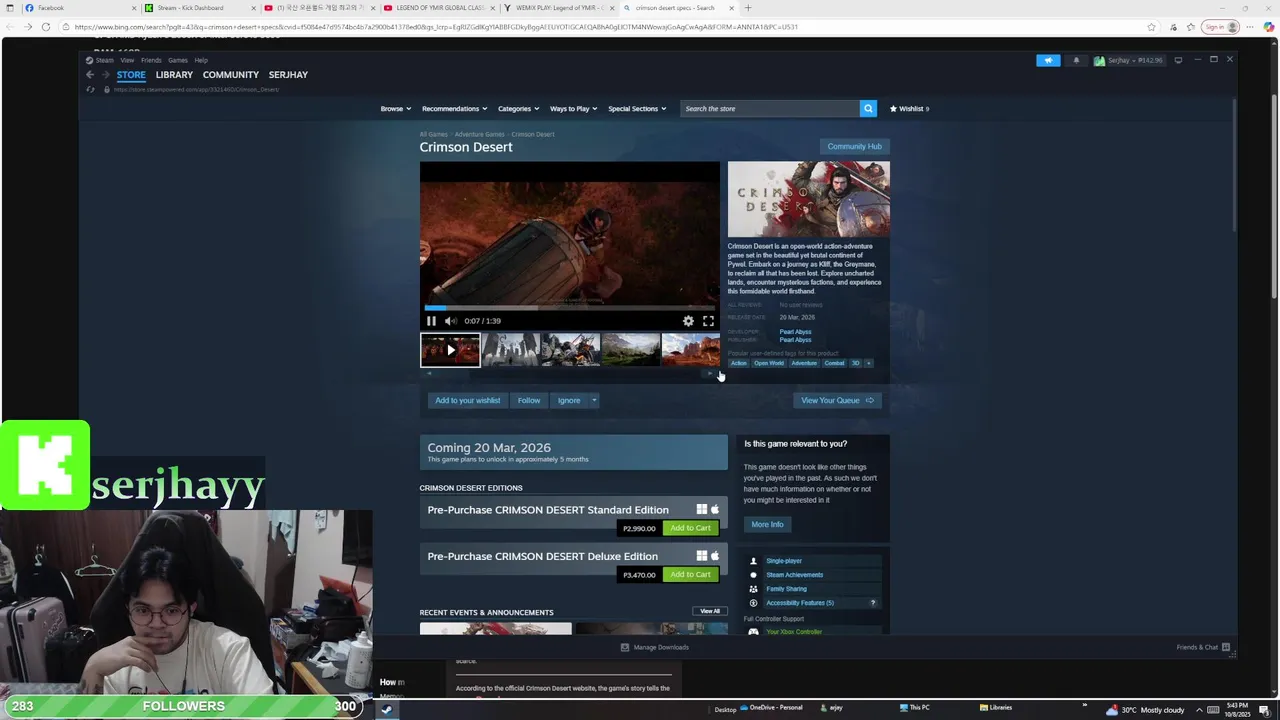Expand Special Sections dropdown
Image resolution: width=1280 pixels, height=720 pixels.
tap(637, 108)
